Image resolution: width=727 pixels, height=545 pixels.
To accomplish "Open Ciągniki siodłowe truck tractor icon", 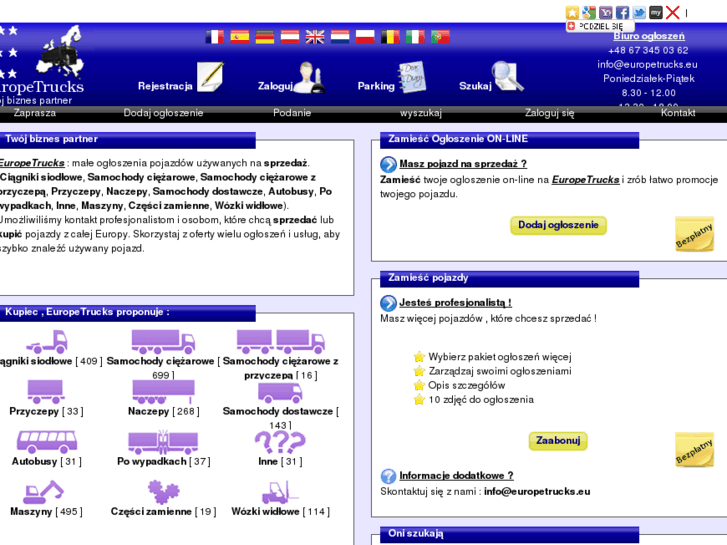I will pos(47,342).
